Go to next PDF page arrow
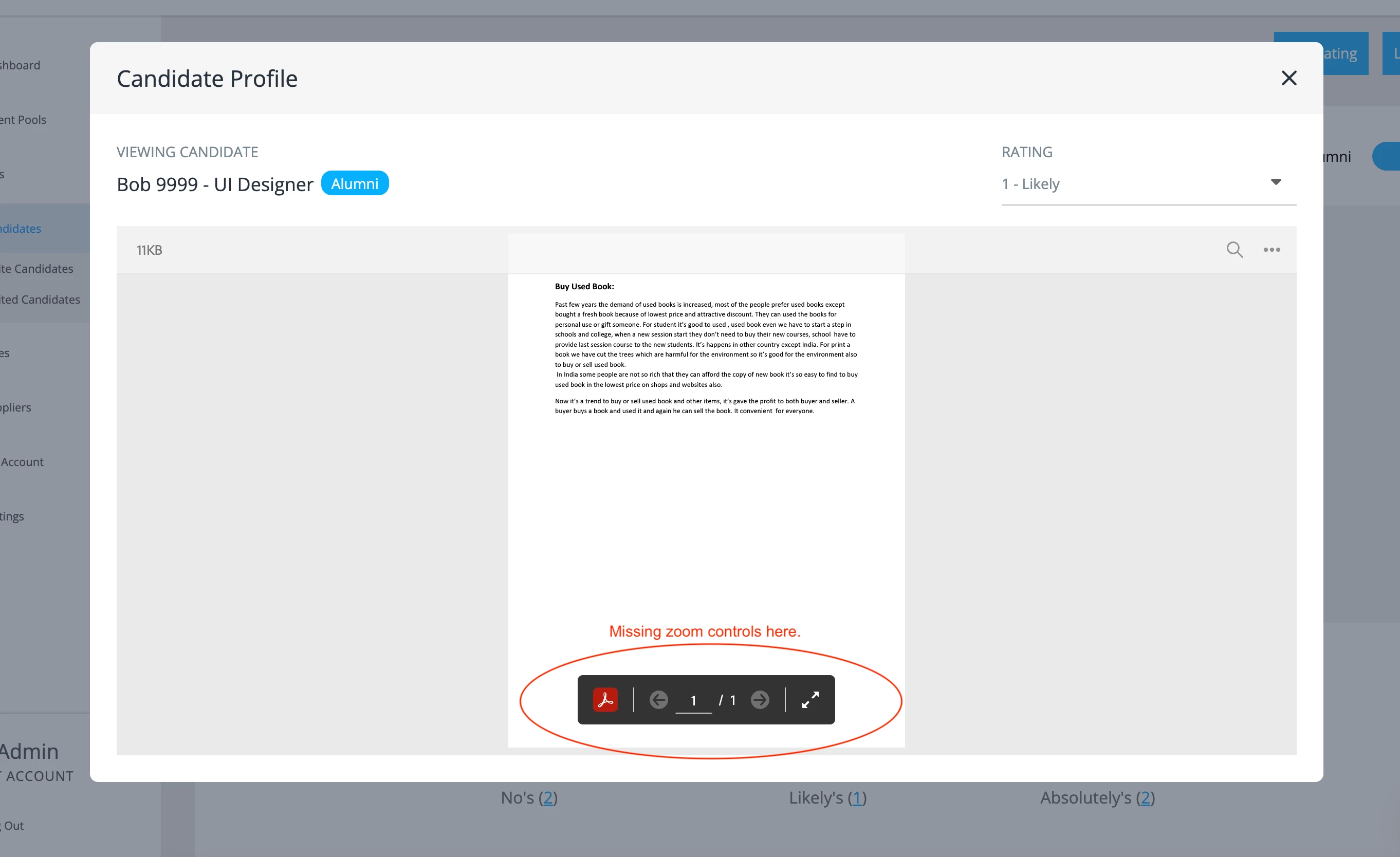This screenshot has height=857, width=1400. [760, 700]
